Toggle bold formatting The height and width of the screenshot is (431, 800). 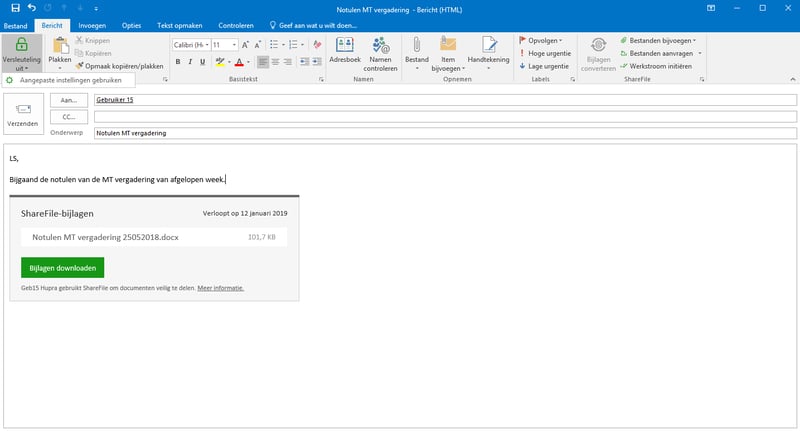(x=178, y=62)
